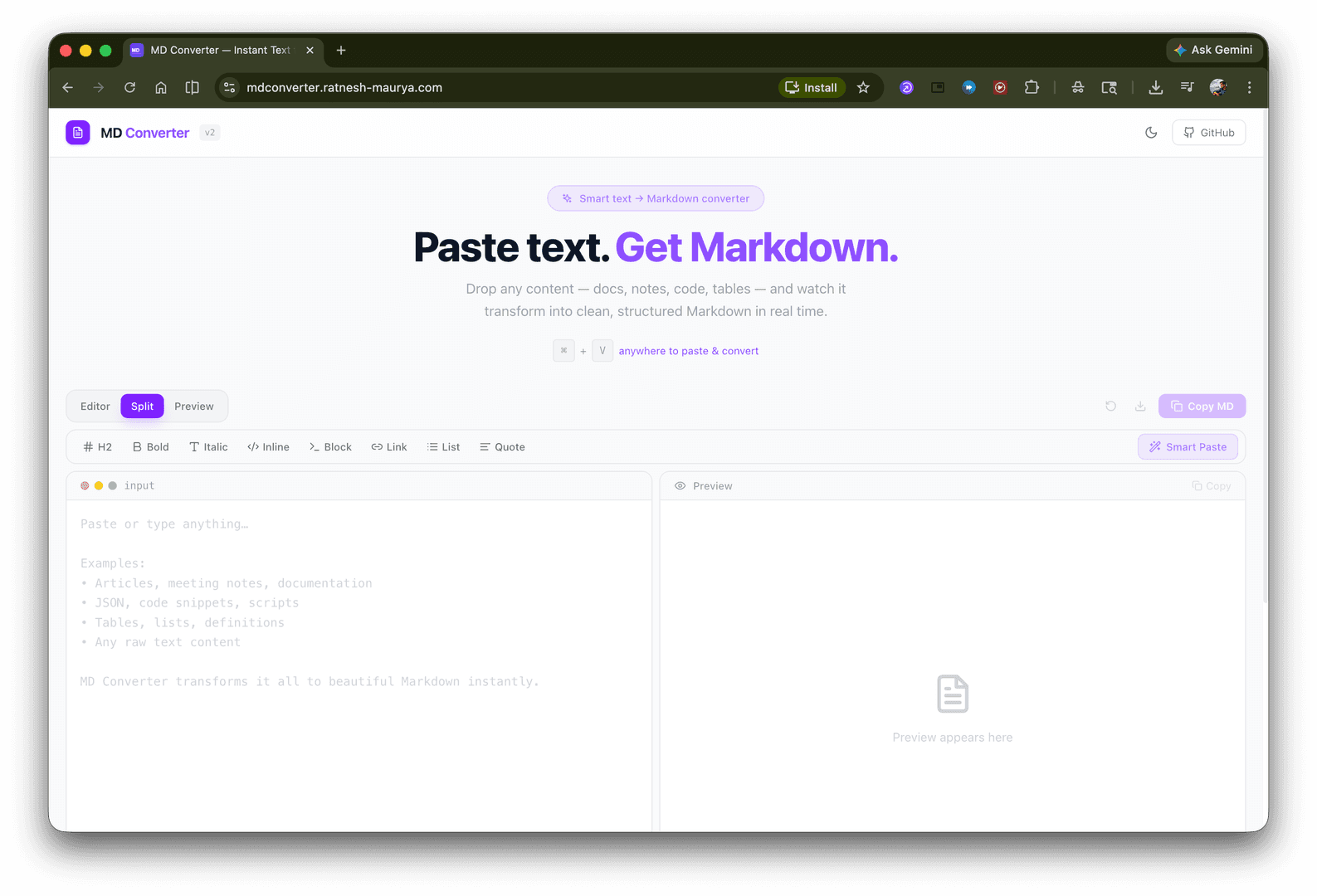Image resolution: width=1317 pixels, height=896 pixels.
Task: Insert Link from toolbar
Action: 389,447
